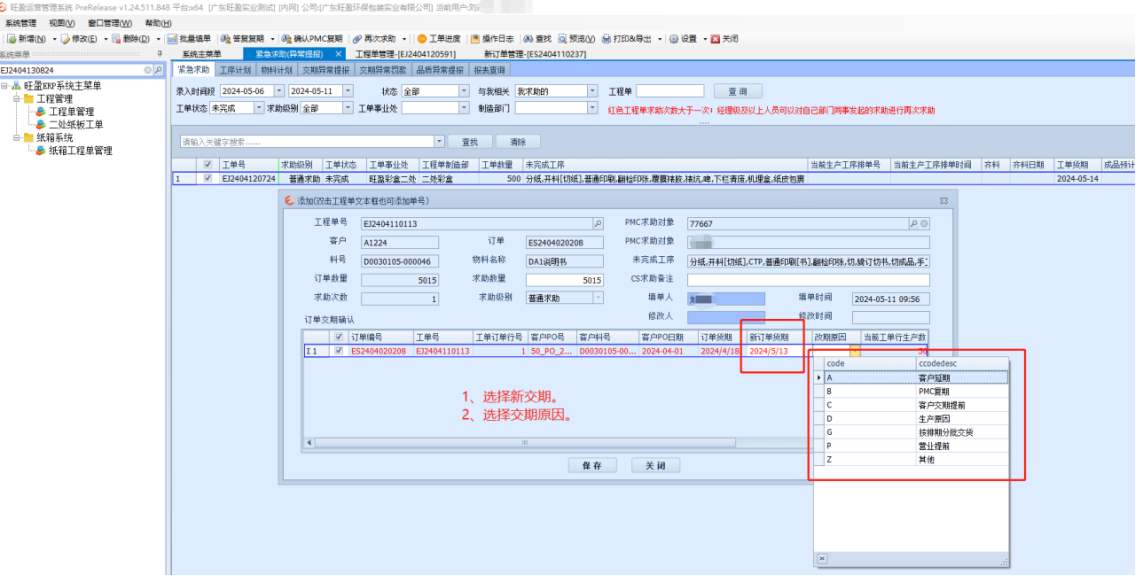The width and height of the screenshot is (1136, 576).
Task: Select 二处纸板工单 in the tree
Action: pos(75,125)
